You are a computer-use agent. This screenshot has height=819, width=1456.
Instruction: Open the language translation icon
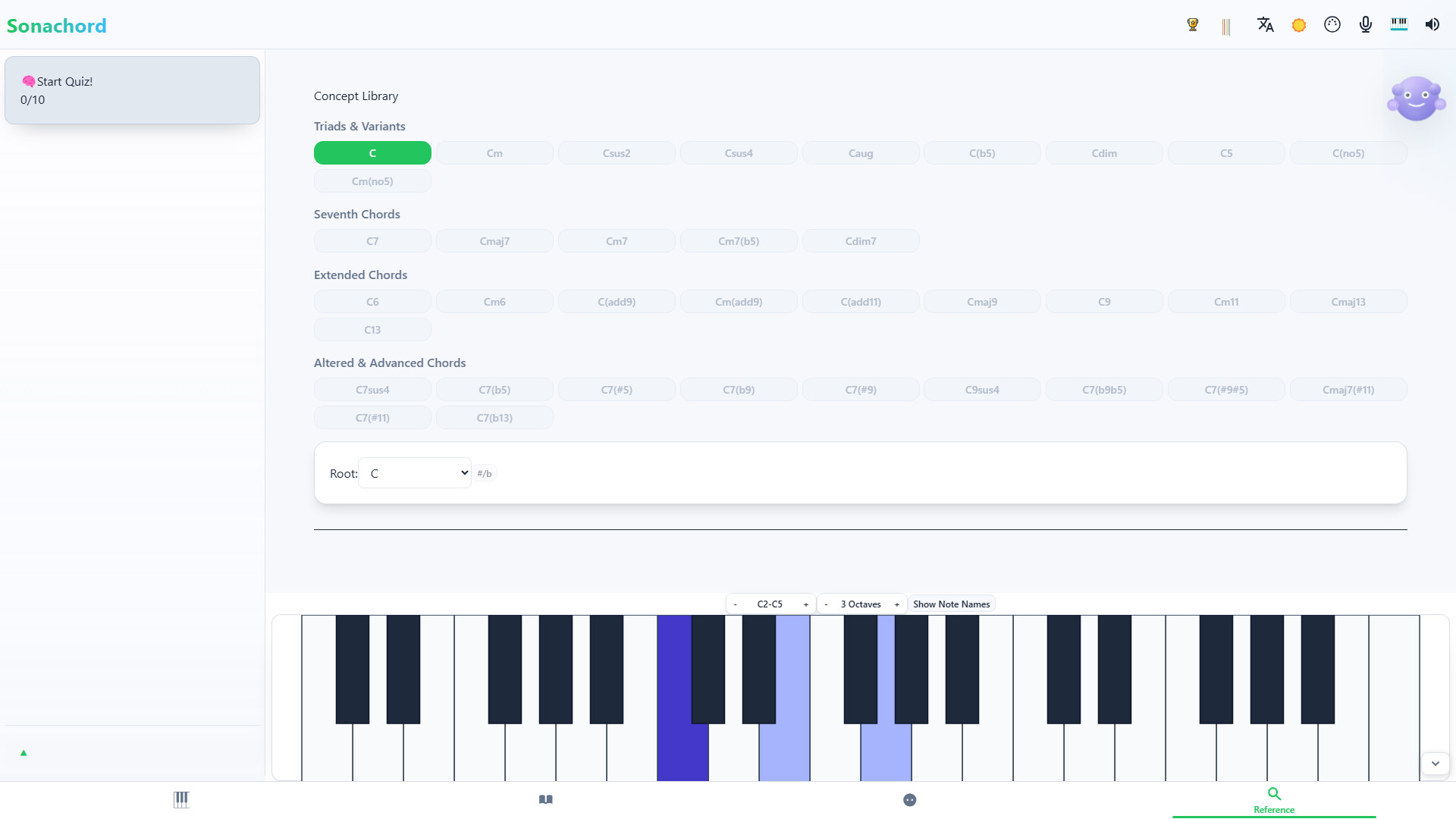(x=1265, y=25)
